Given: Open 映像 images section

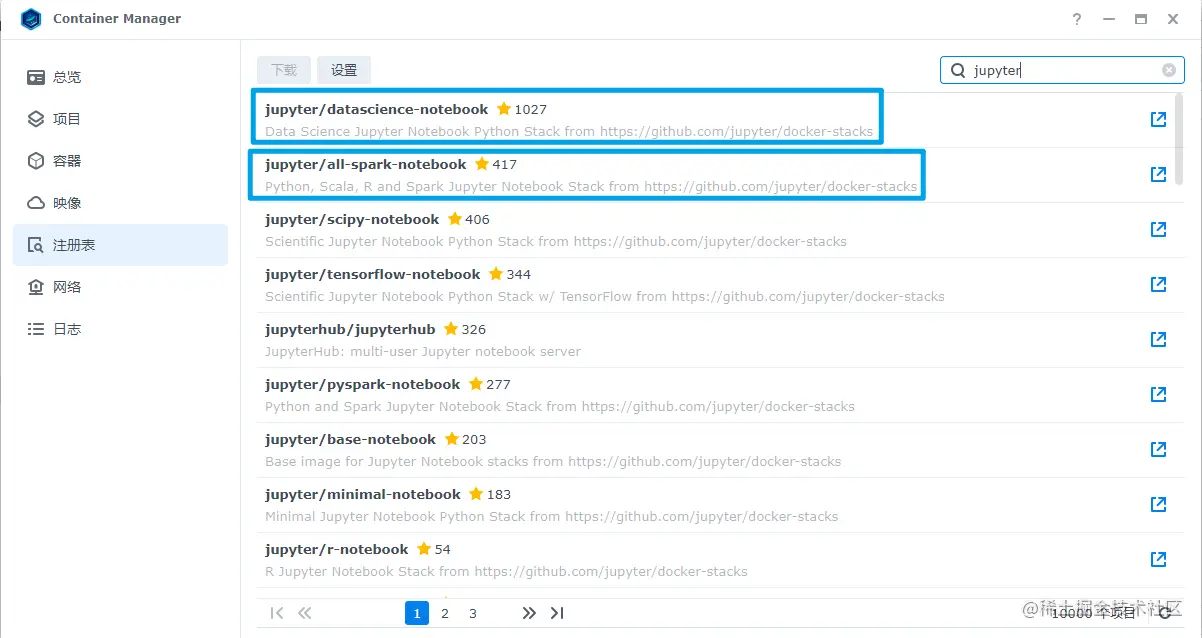Looking at the screenshot, I should [120, 203].
